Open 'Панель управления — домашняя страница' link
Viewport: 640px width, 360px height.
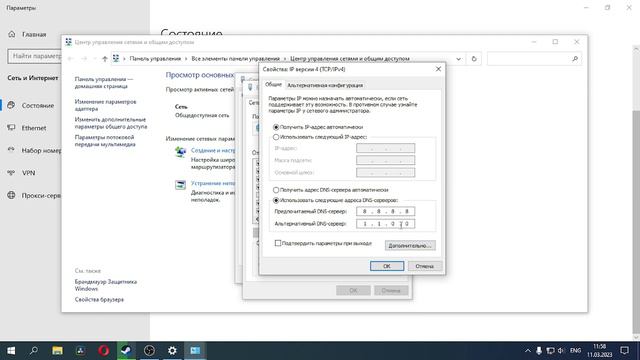pos(104,82)
